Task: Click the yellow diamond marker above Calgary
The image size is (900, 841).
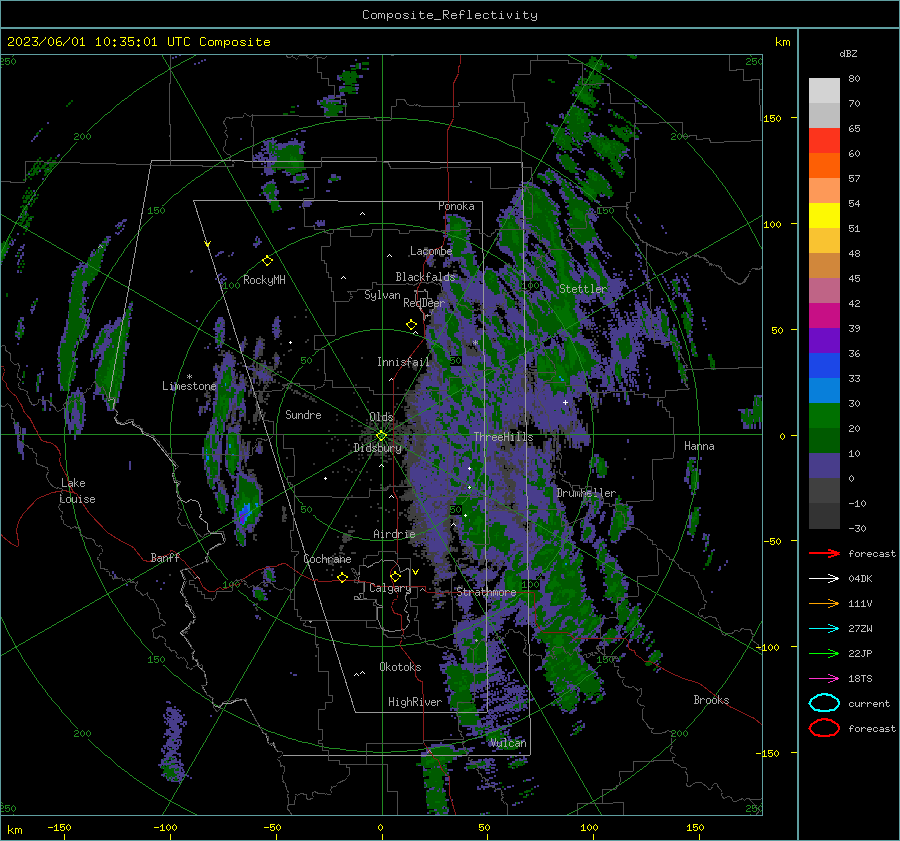Action: point(395,576)
